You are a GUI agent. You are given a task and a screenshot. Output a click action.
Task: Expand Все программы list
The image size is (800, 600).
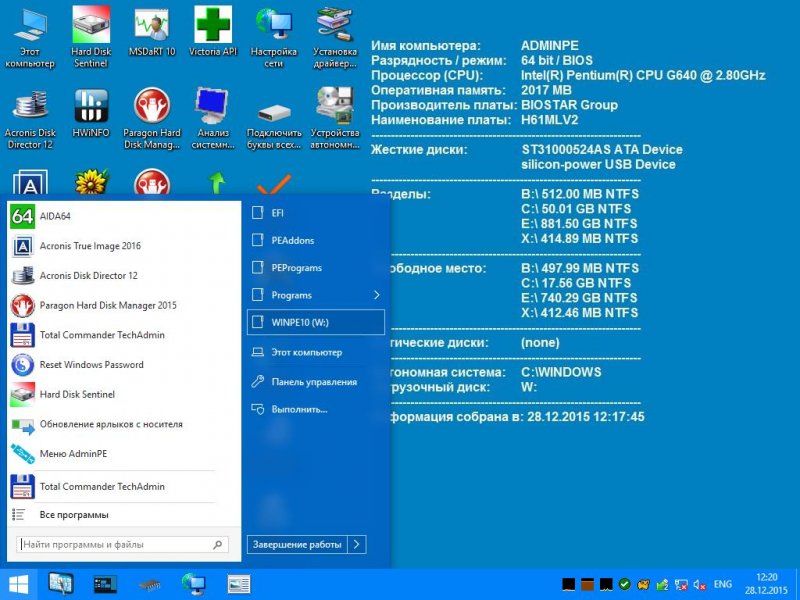124,515
